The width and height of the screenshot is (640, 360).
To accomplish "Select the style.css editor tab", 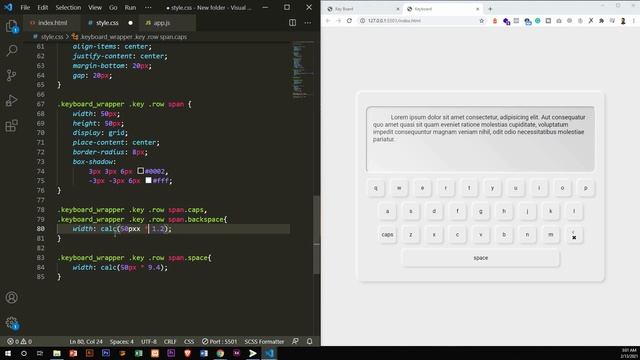I will click(x=107, y=23).
